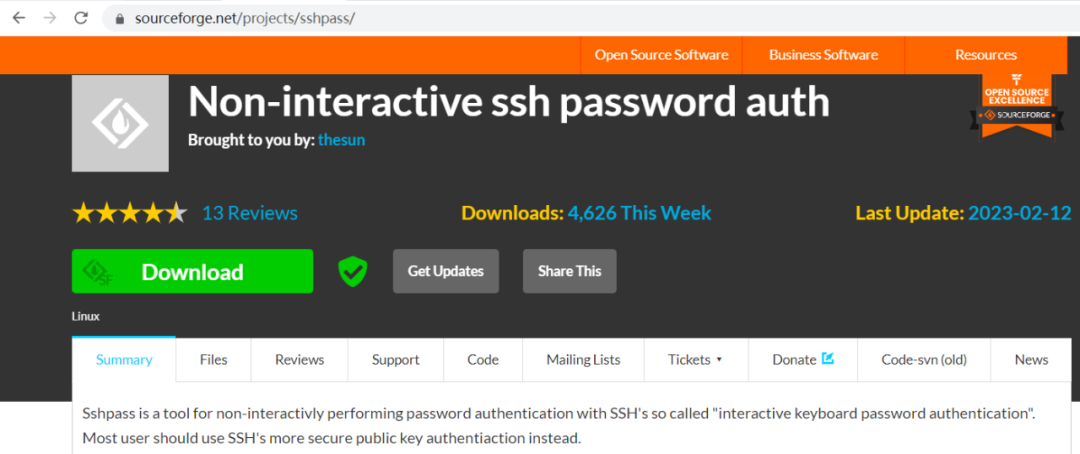1080x454 pixels.
Task: Select the Mailing Lists tab
Action: (583, 360)
